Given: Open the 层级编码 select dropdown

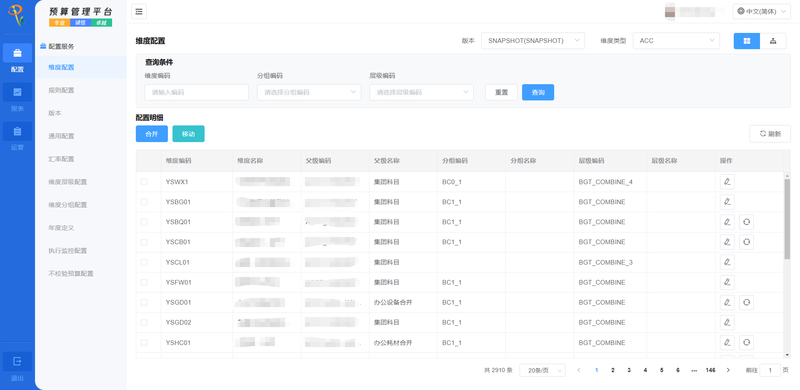Looking at the screenshot, I should point(421,92).
